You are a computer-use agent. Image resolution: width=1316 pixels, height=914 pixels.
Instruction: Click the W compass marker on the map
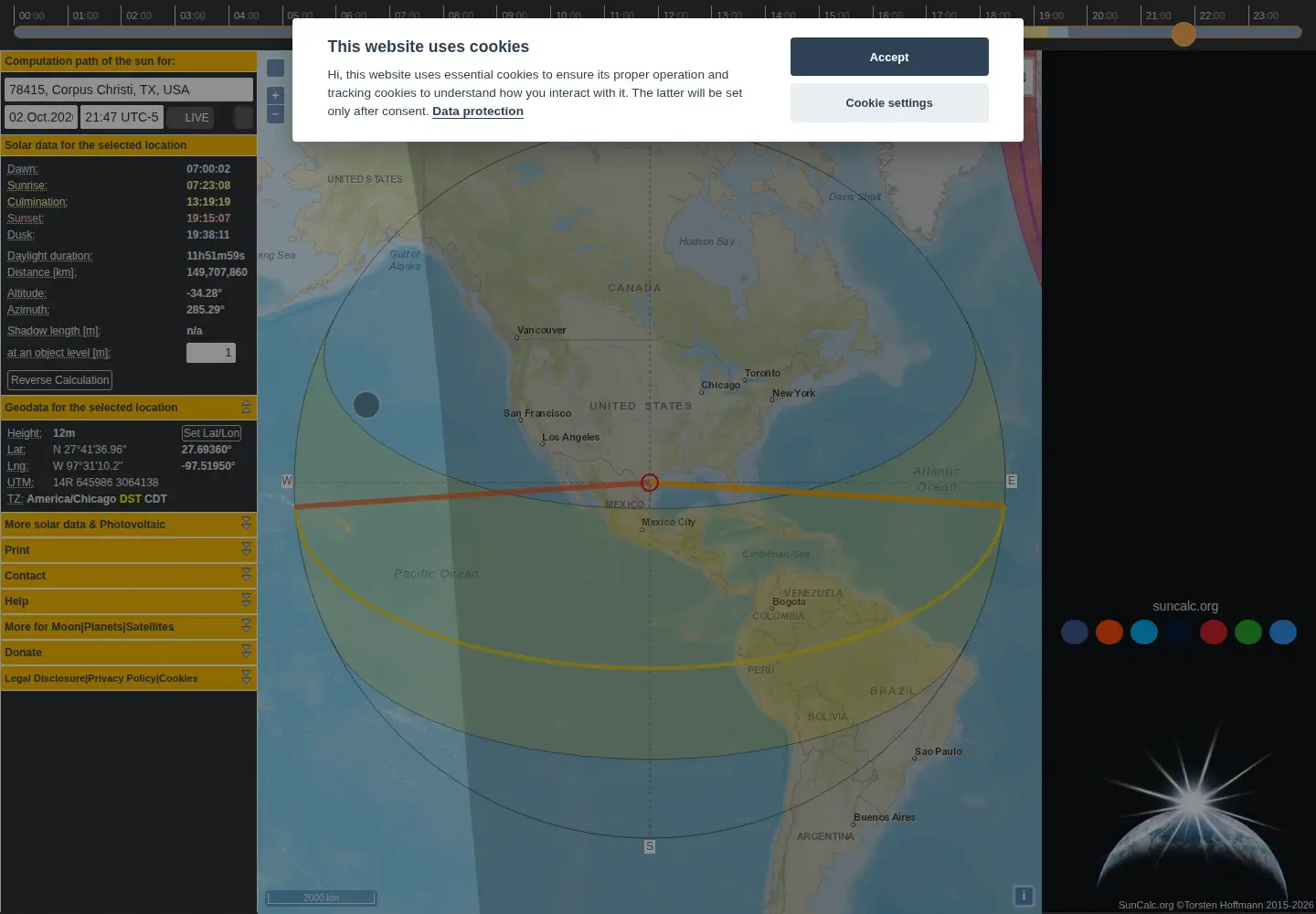(x=287, y=481)
